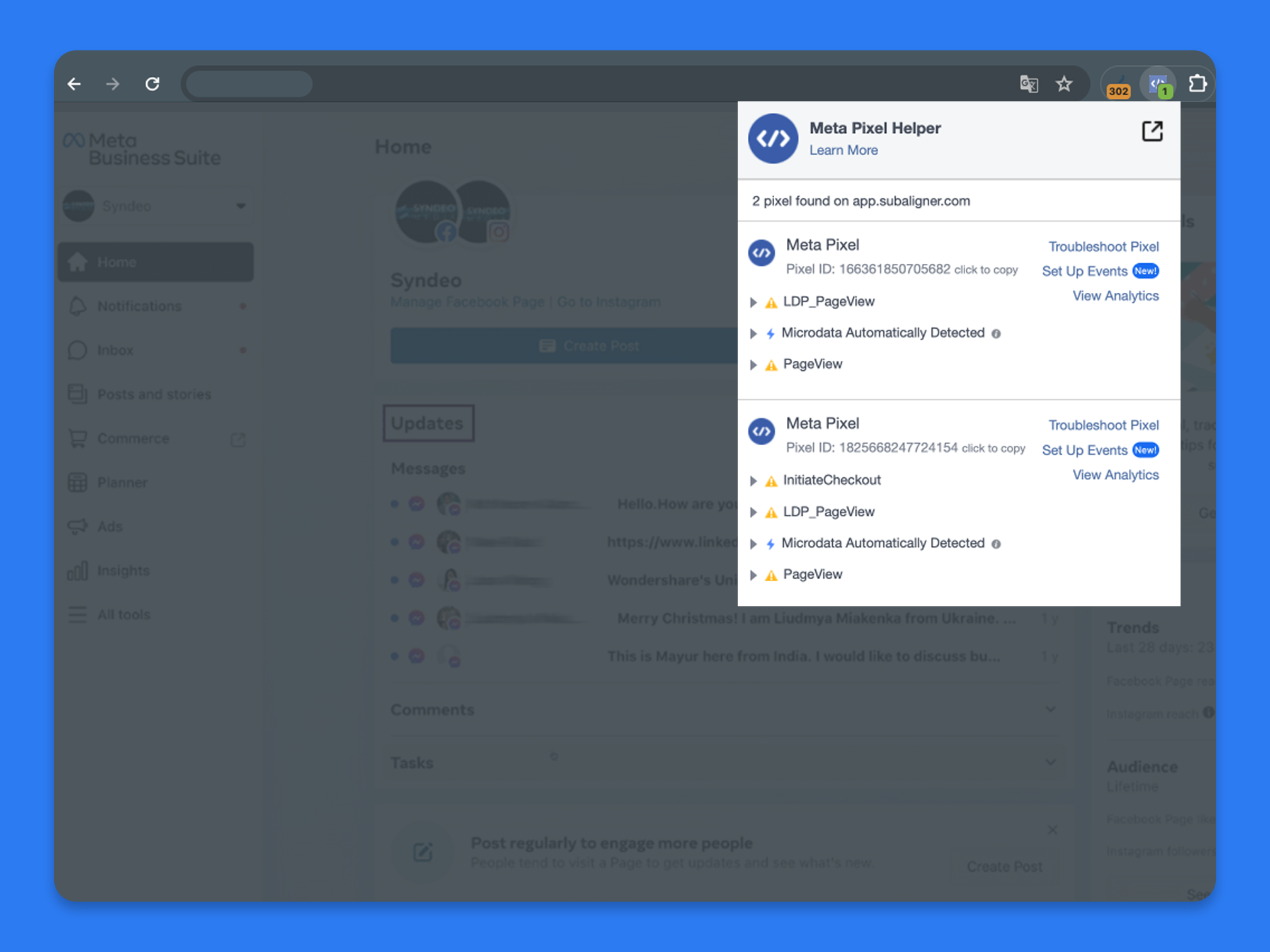Click the Create Post button in tip card
This screenshot has width=1270, height=952.
tap(1004, 867)
